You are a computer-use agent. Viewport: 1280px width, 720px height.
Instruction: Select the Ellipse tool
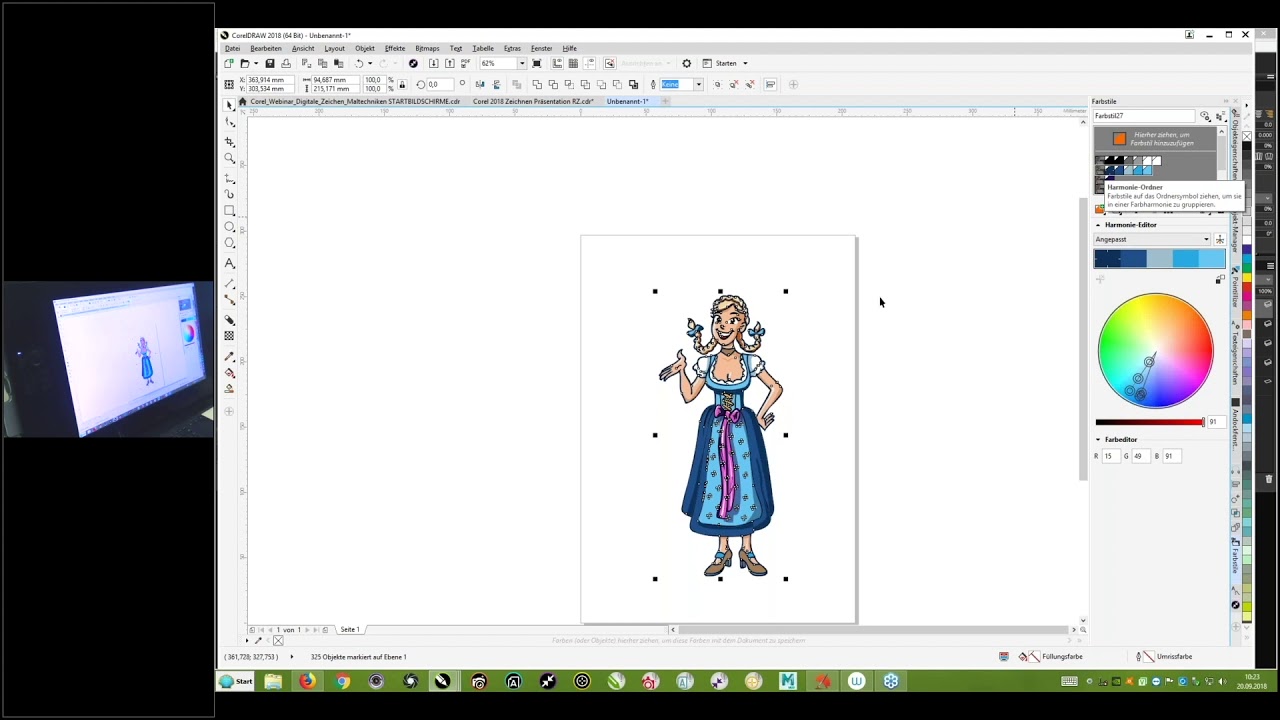pyautogui.click(x=229, y=227)
